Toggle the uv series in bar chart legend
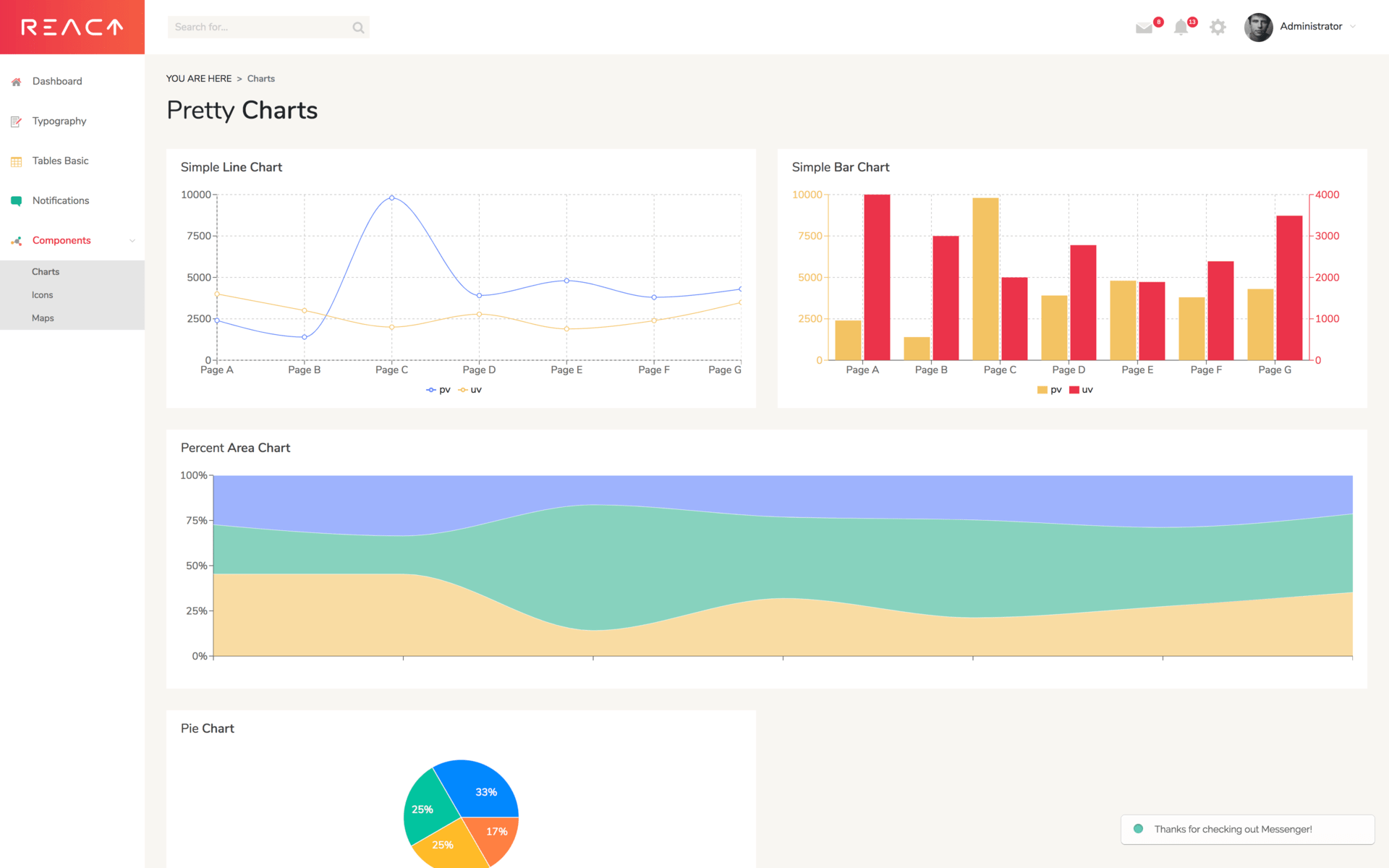 click(x=1082, y=389)
